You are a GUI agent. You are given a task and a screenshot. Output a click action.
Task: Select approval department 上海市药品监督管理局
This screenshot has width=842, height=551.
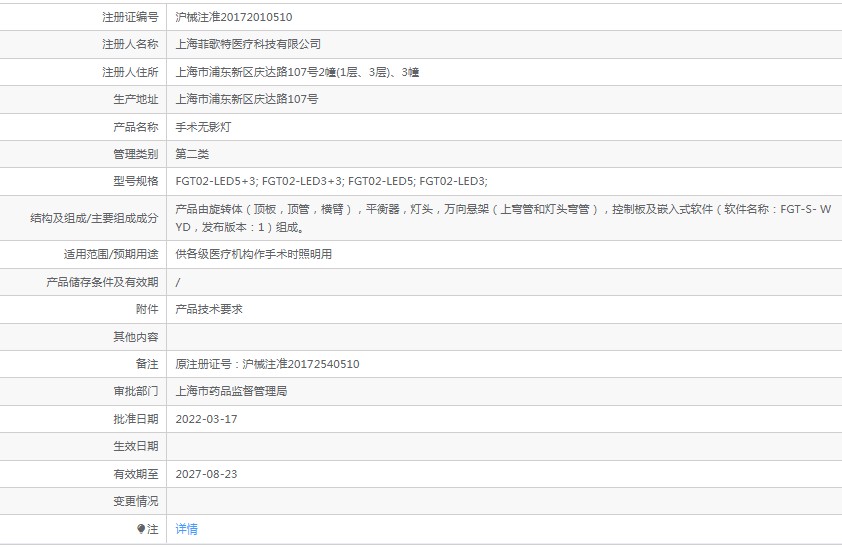[231, 392]
